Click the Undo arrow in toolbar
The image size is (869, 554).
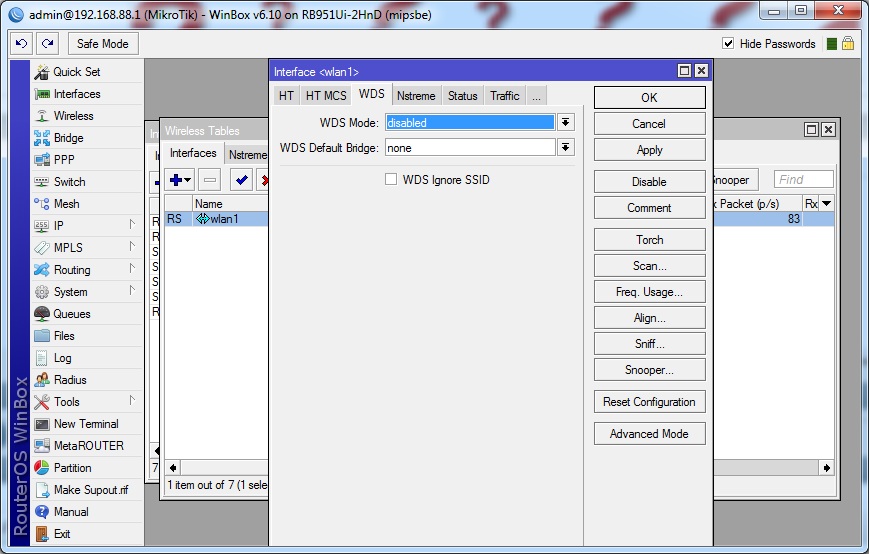(x=21, y=43)
